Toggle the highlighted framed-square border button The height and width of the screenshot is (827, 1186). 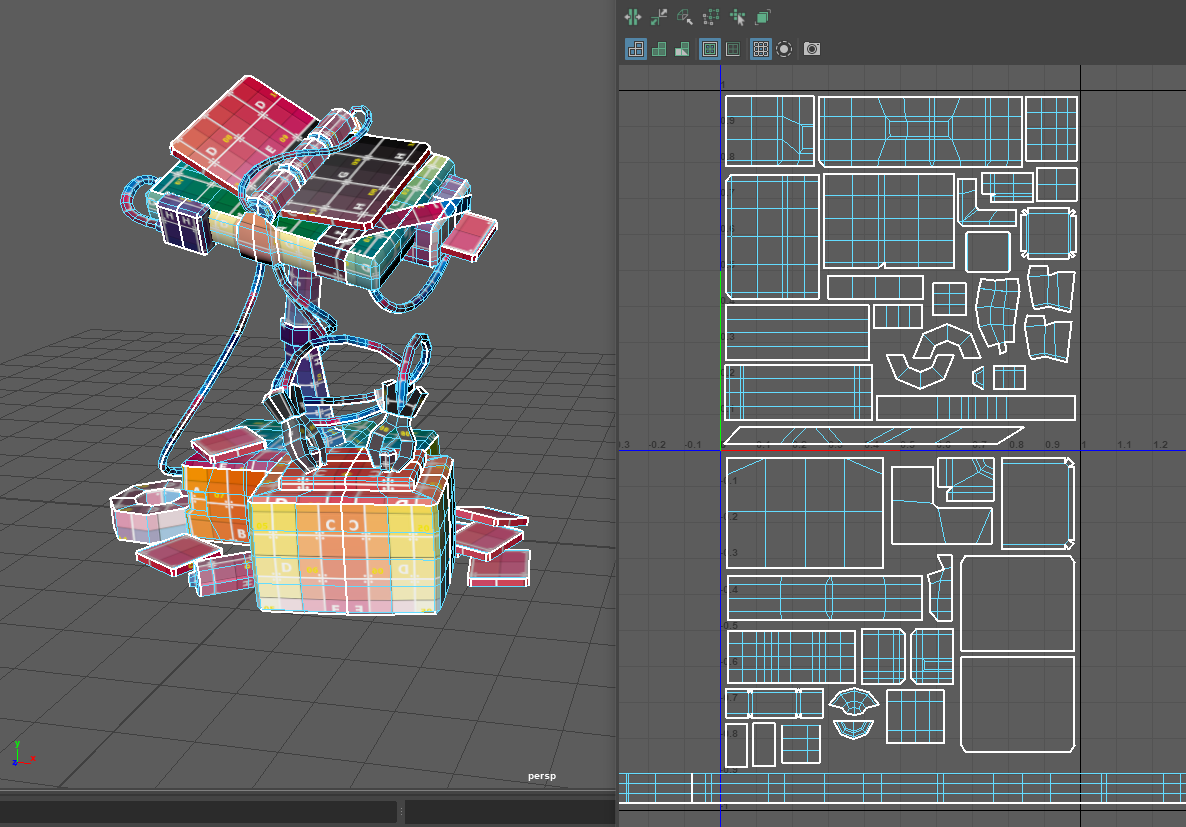point(710,48)
